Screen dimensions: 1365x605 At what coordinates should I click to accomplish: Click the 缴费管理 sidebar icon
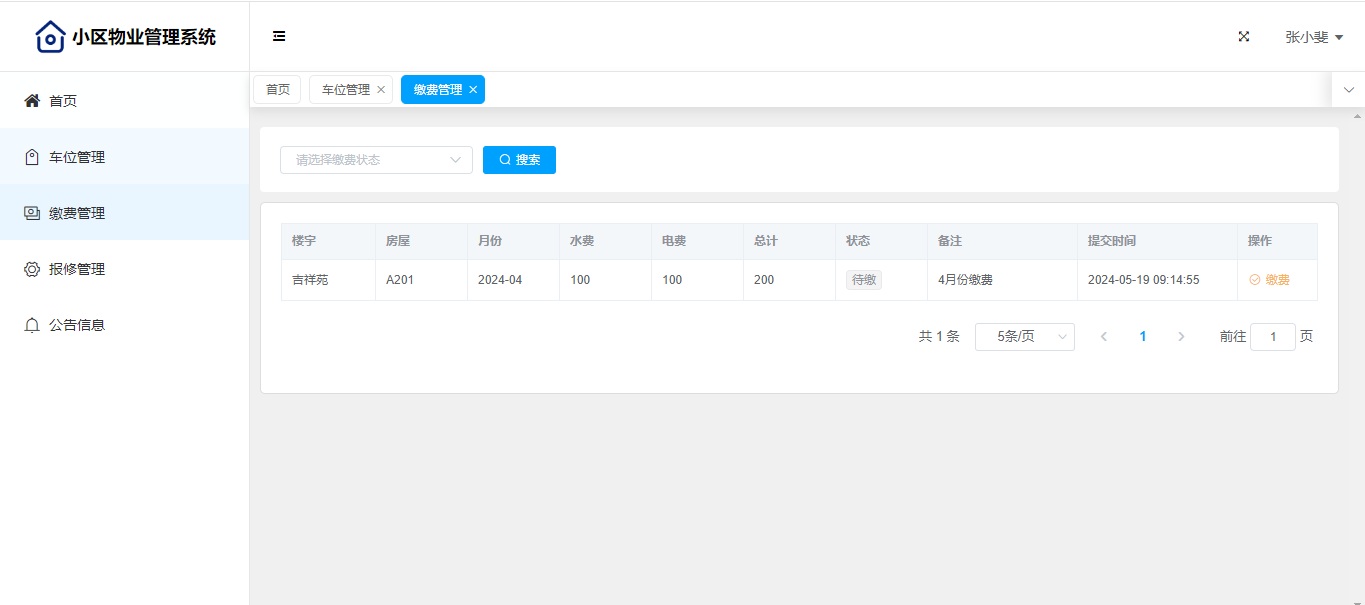point(32,213)
